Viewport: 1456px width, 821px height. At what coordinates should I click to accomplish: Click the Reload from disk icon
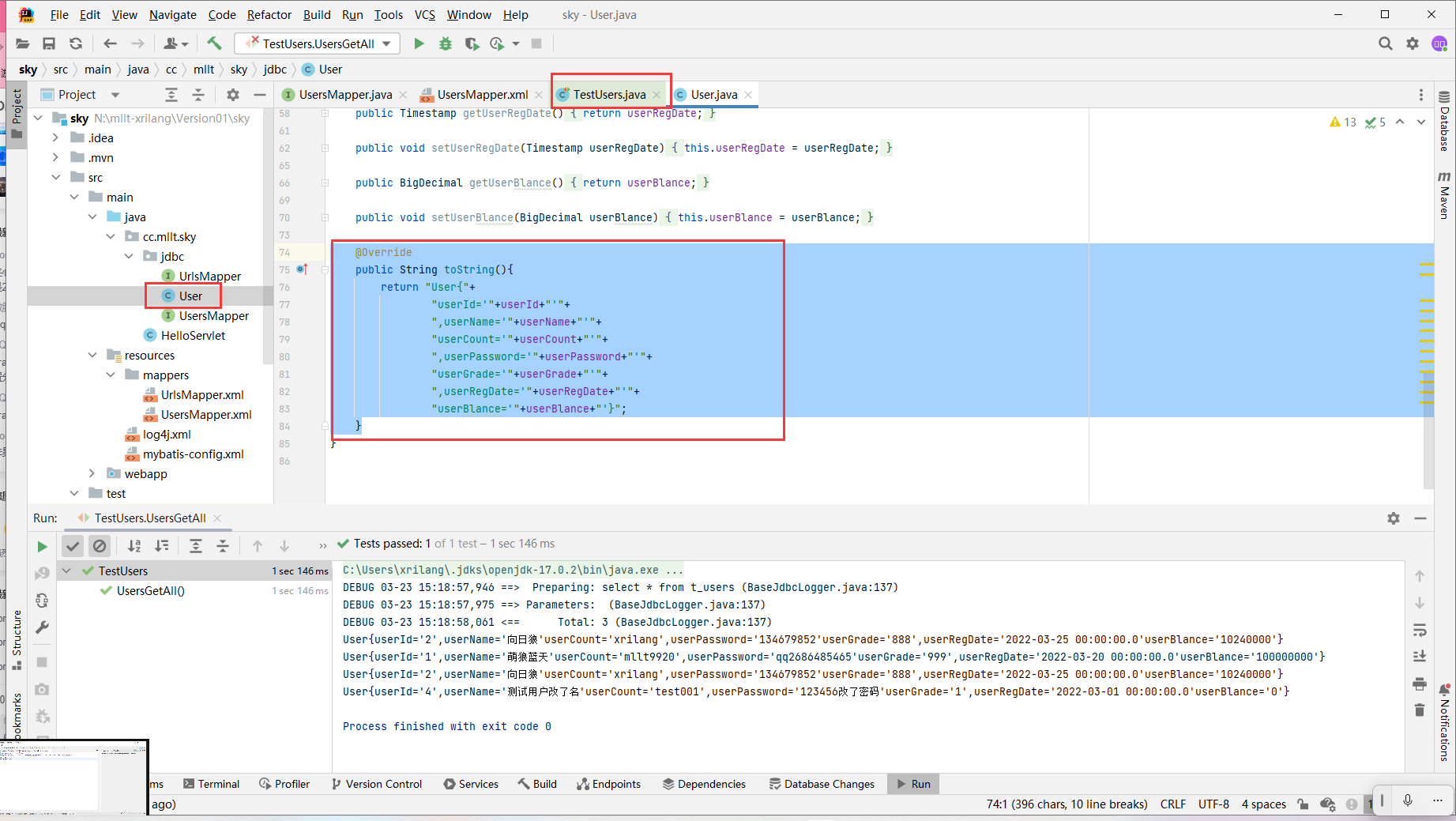[76, 43]
